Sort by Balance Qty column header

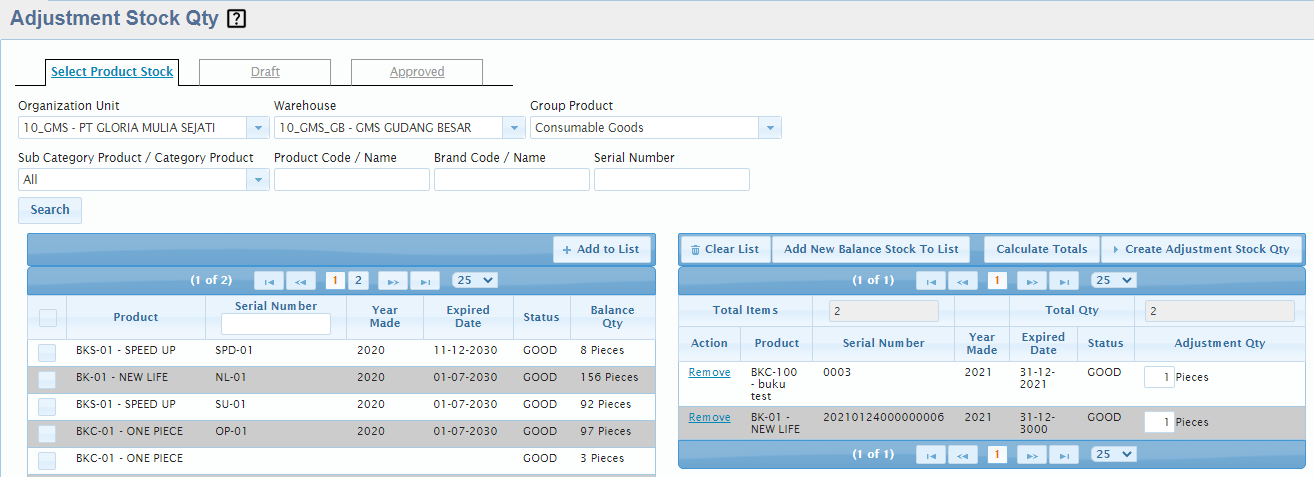(x=613, y=317)
